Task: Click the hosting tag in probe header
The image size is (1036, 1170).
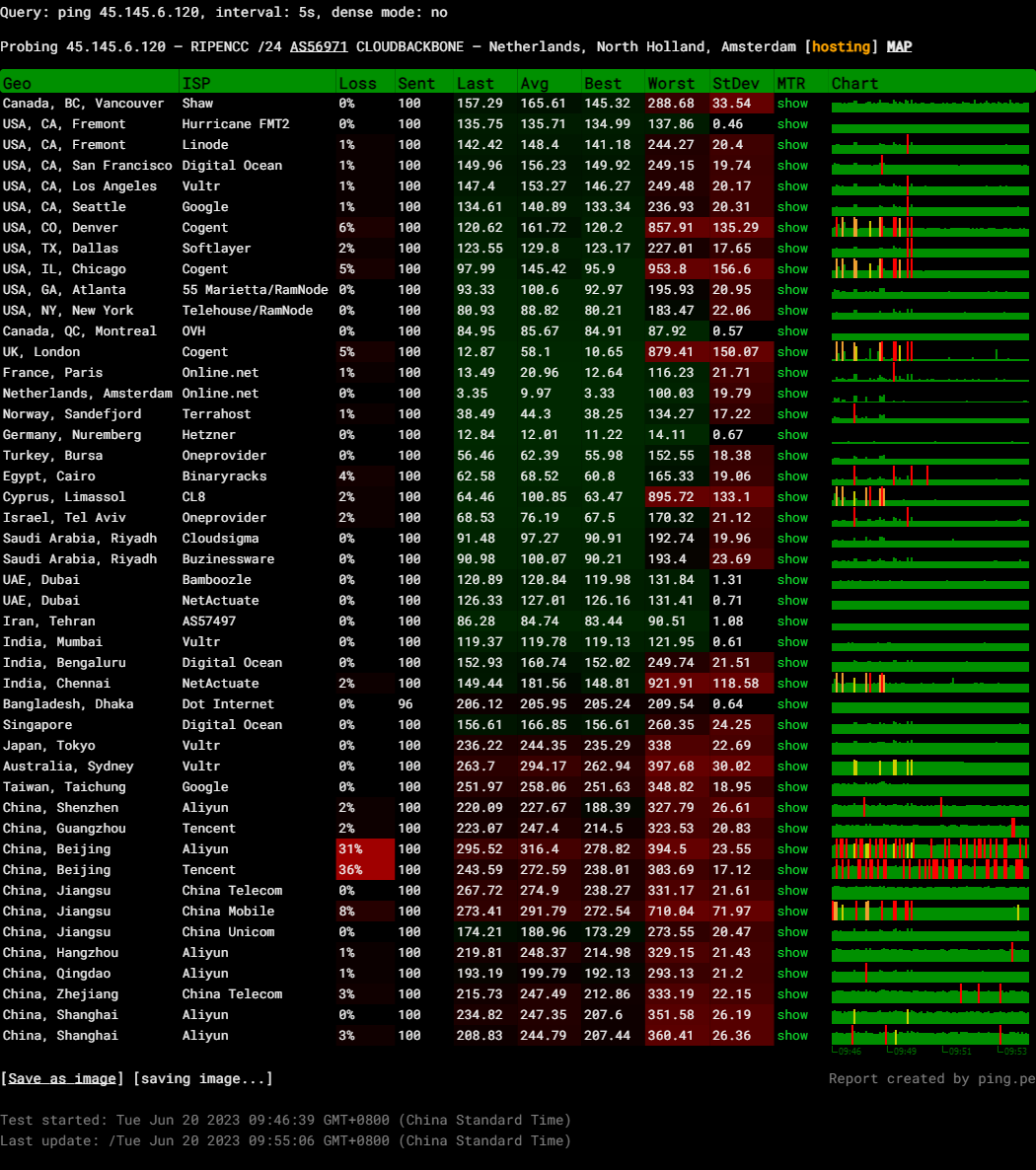Action: [842, 46]
